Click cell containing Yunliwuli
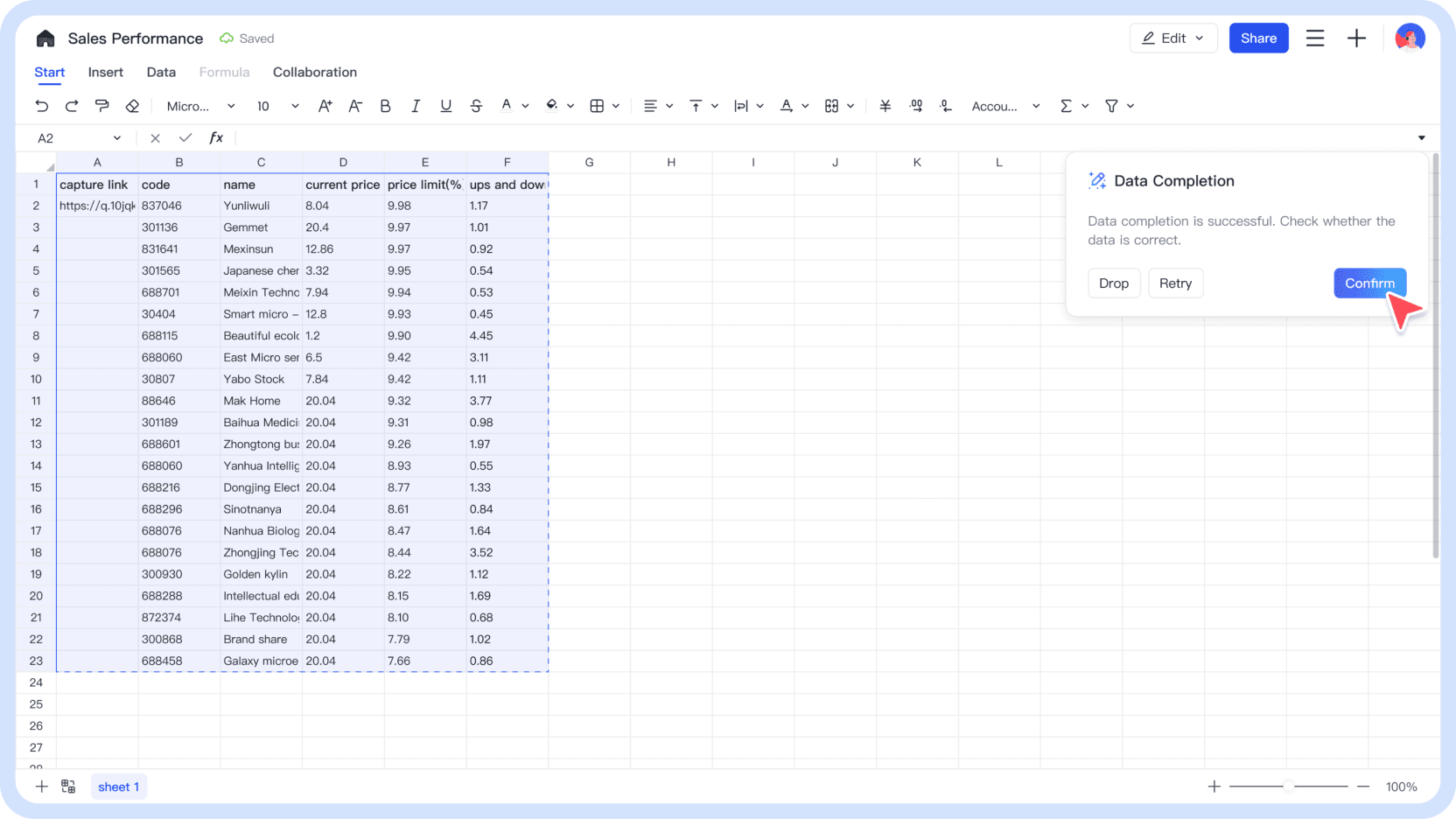The width and height of the screenshot is (1456, 819). coord(261,206)
